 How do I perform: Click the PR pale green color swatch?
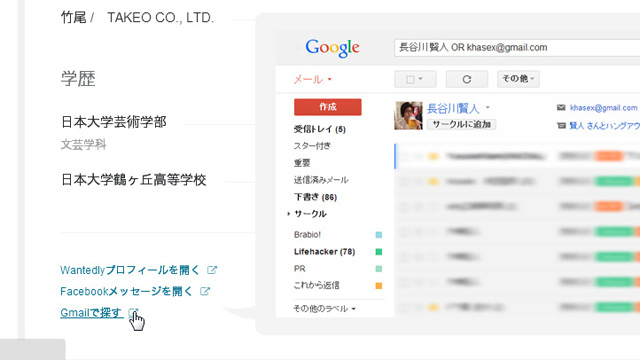[x=379, y=269]
